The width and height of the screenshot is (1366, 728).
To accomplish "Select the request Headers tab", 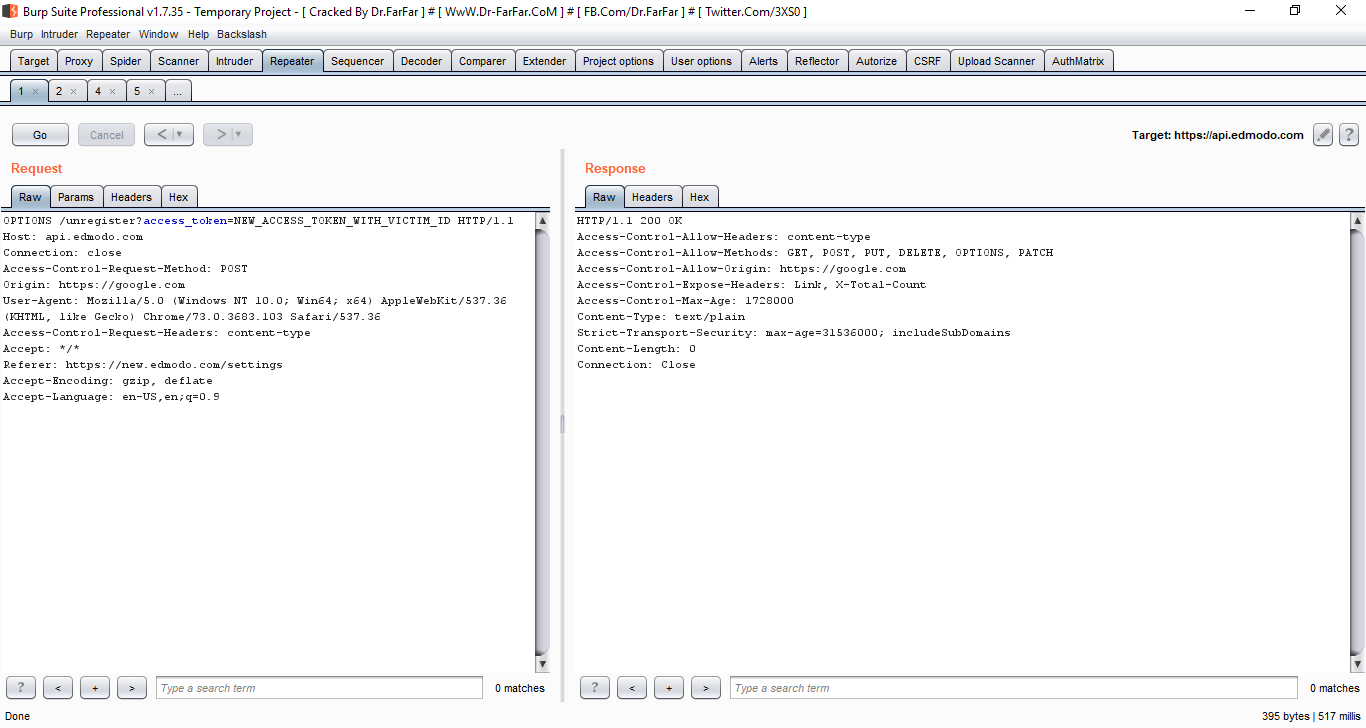I will click(x=131, y=197).
